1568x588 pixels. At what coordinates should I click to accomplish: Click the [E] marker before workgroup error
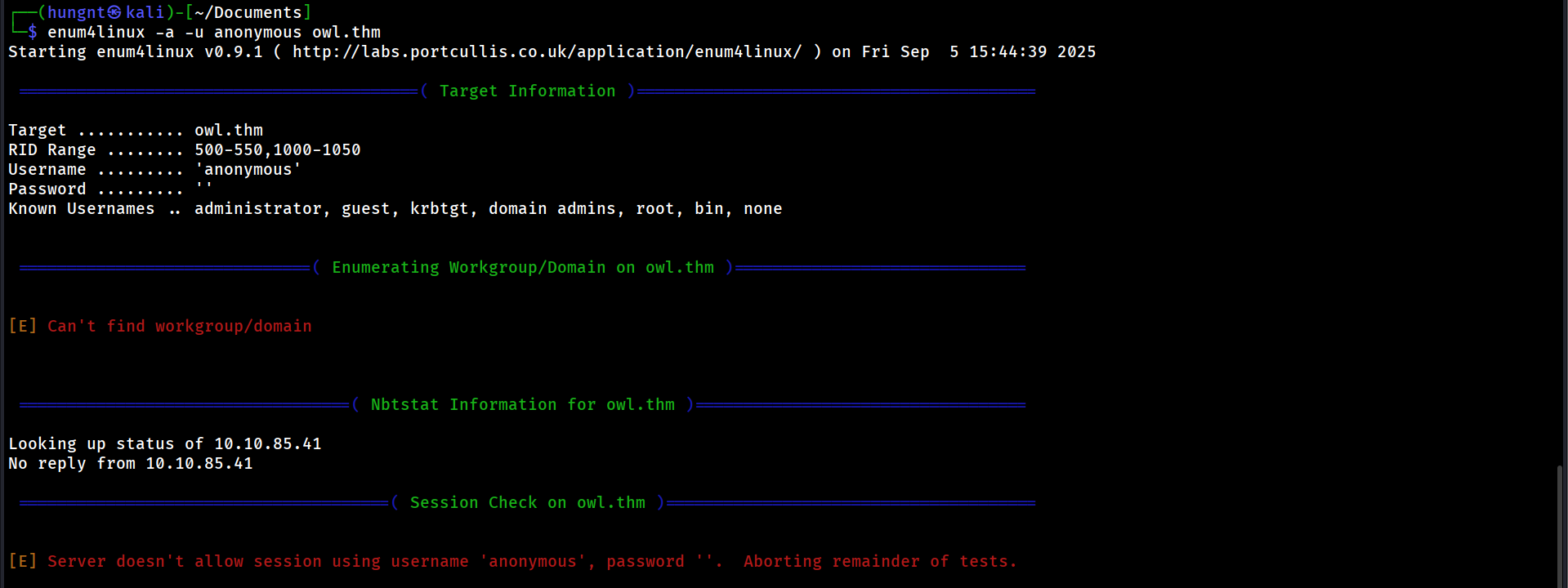22,326
